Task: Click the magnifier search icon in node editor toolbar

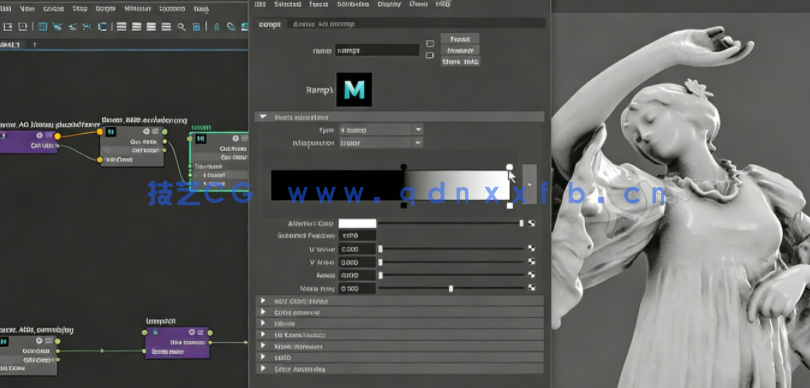Action: [x=181, y=27]
